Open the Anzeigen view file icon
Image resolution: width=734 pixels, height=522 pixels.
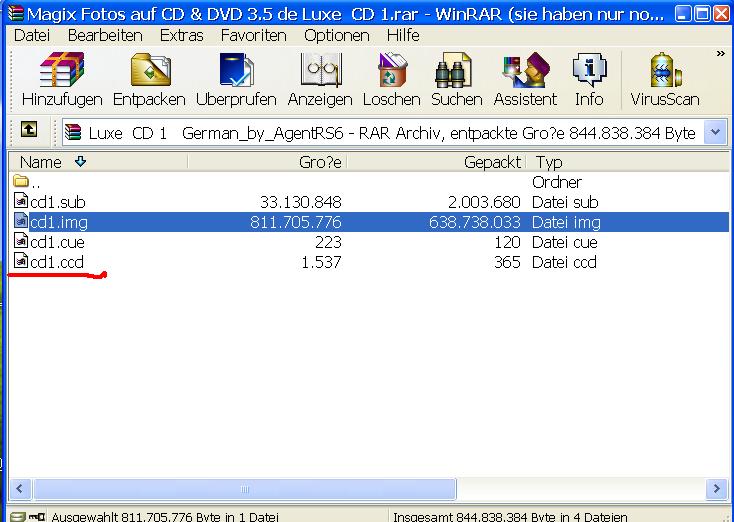click(321, 70)
